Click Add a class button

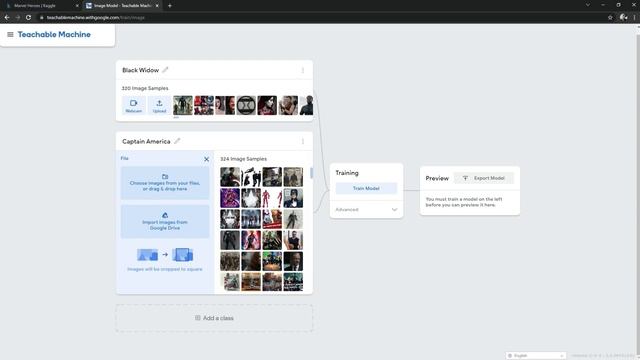(x=214, y=318)
